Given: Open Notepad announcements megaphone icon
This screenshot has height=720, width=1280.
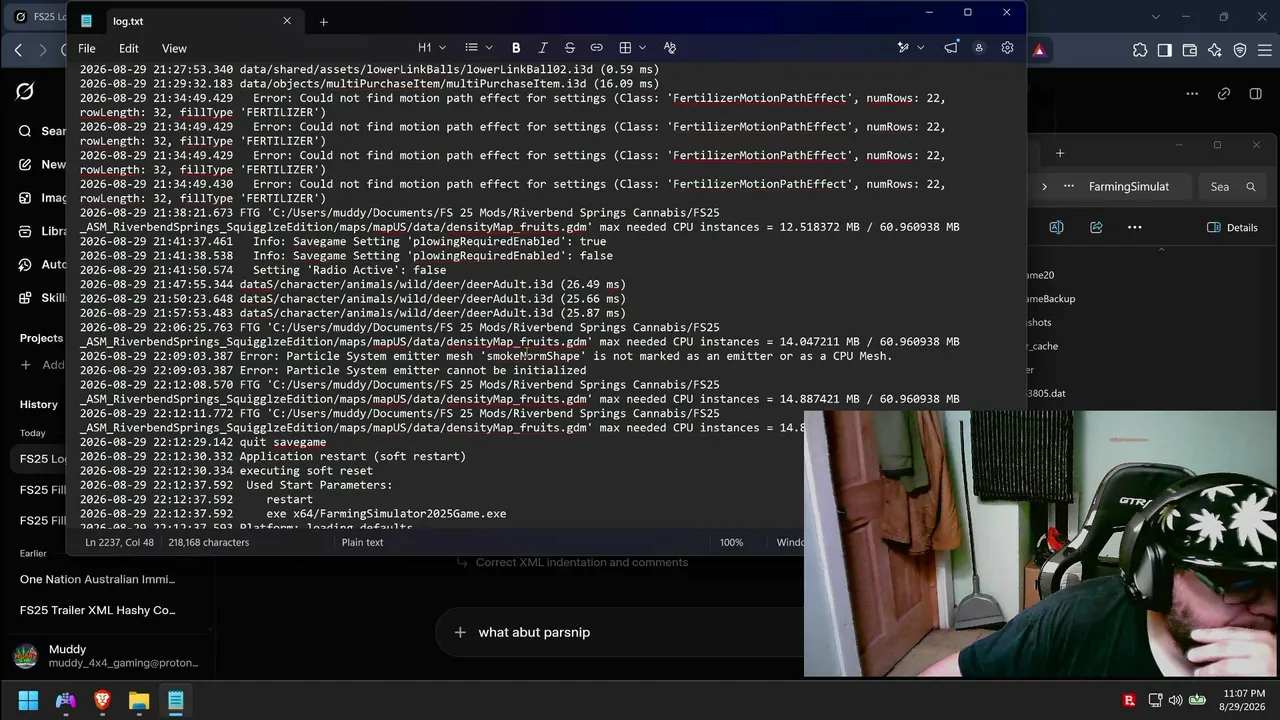Looking at the screenshot, I should (950, 48).
